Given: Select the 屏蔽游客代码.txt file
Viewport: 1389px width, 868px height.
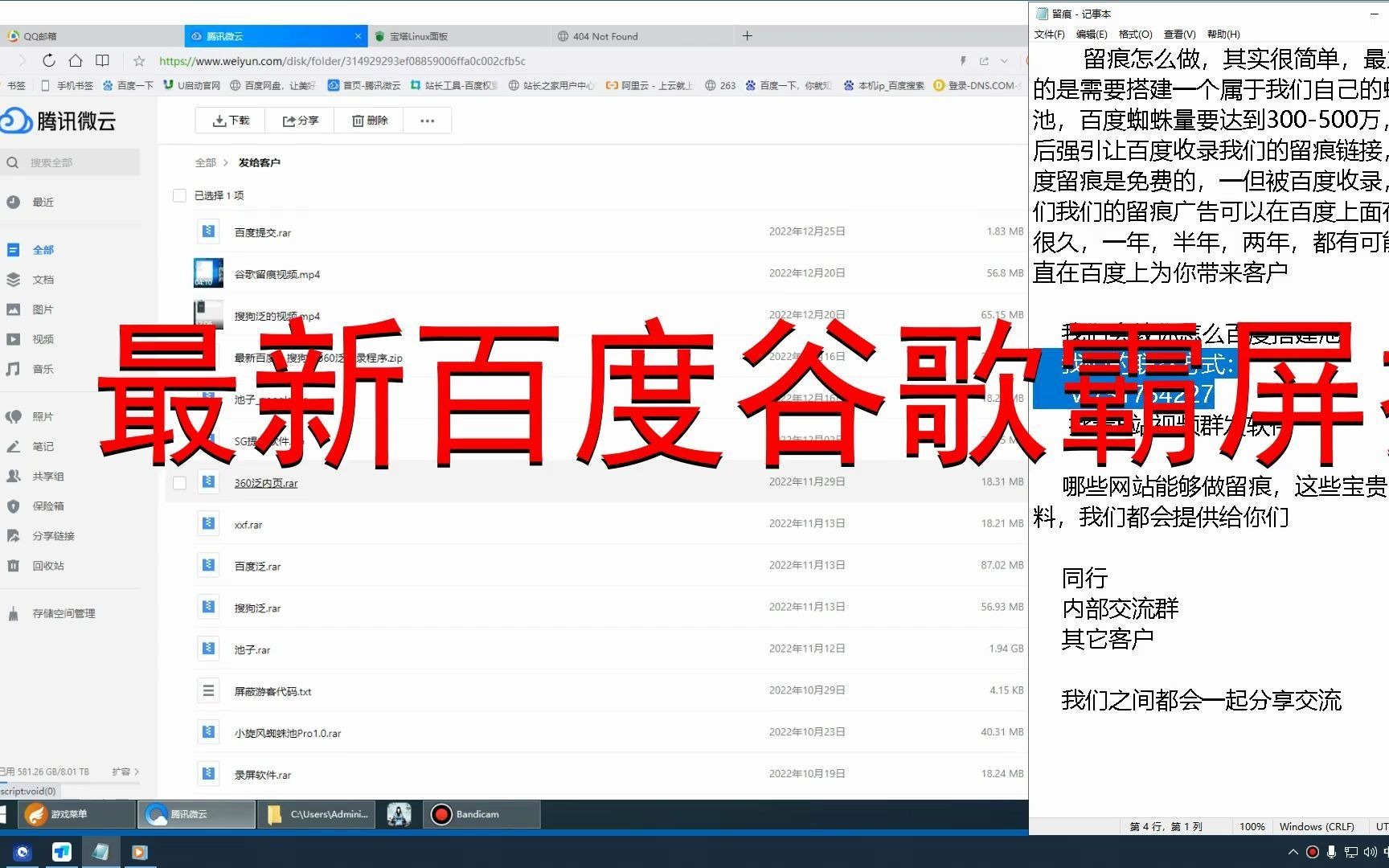Looking at the screenshot, I should 272,692.
